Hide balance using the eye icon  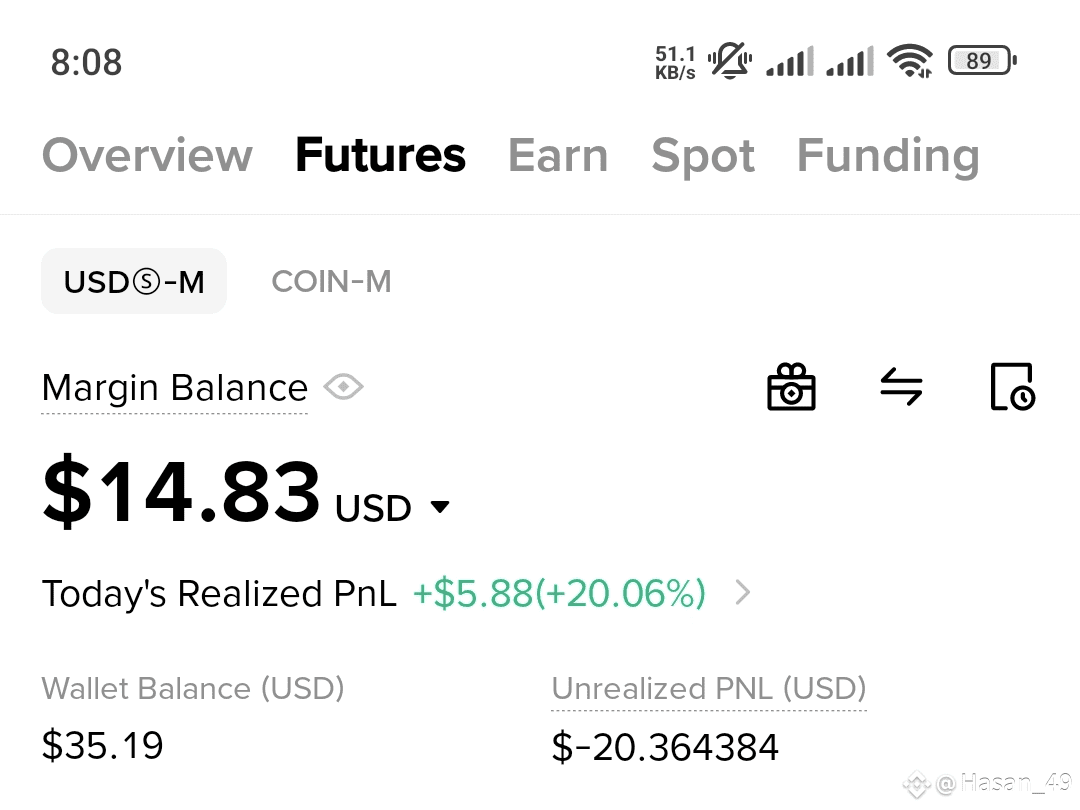tap(344, 386)
